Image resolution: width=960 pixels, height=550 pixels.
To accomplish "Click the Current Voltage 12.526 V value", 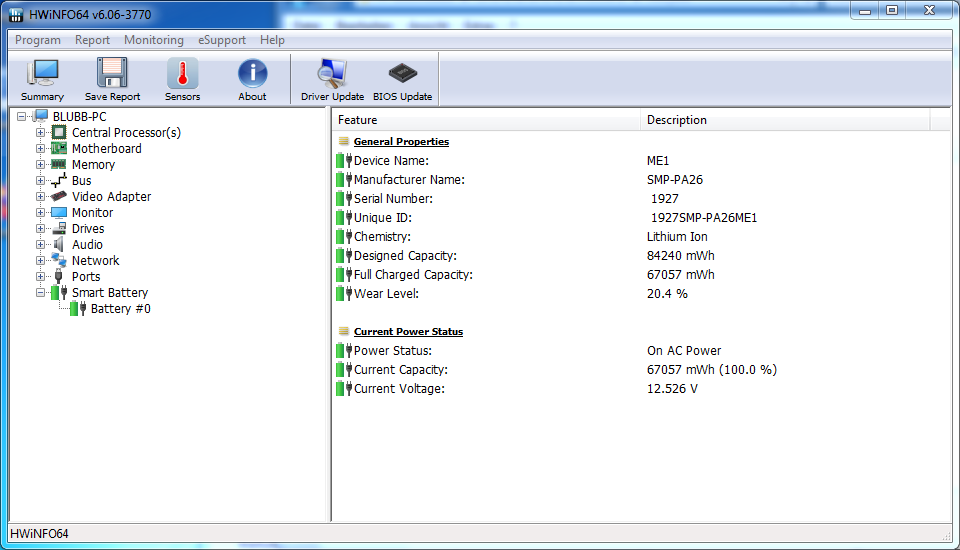I will point(672,388).
